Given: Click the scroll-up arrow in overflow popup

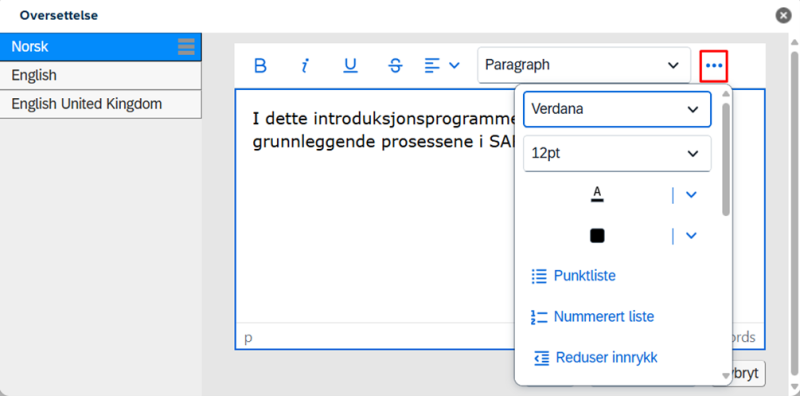Looking at the screenshot, I should point(727,93).
